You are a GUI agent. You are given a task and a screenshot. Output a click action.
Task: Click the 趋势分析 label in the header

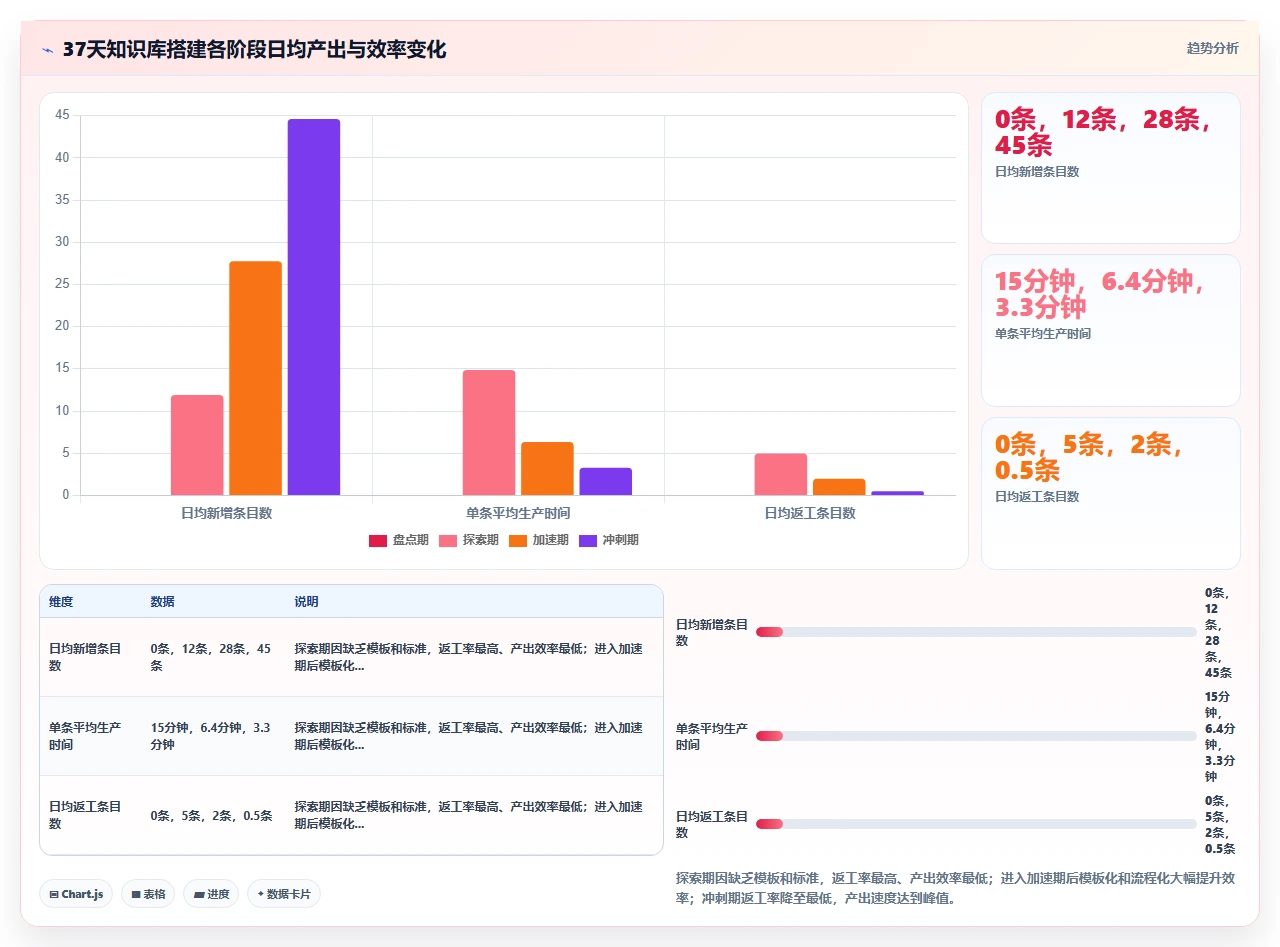click(1212, 48)
